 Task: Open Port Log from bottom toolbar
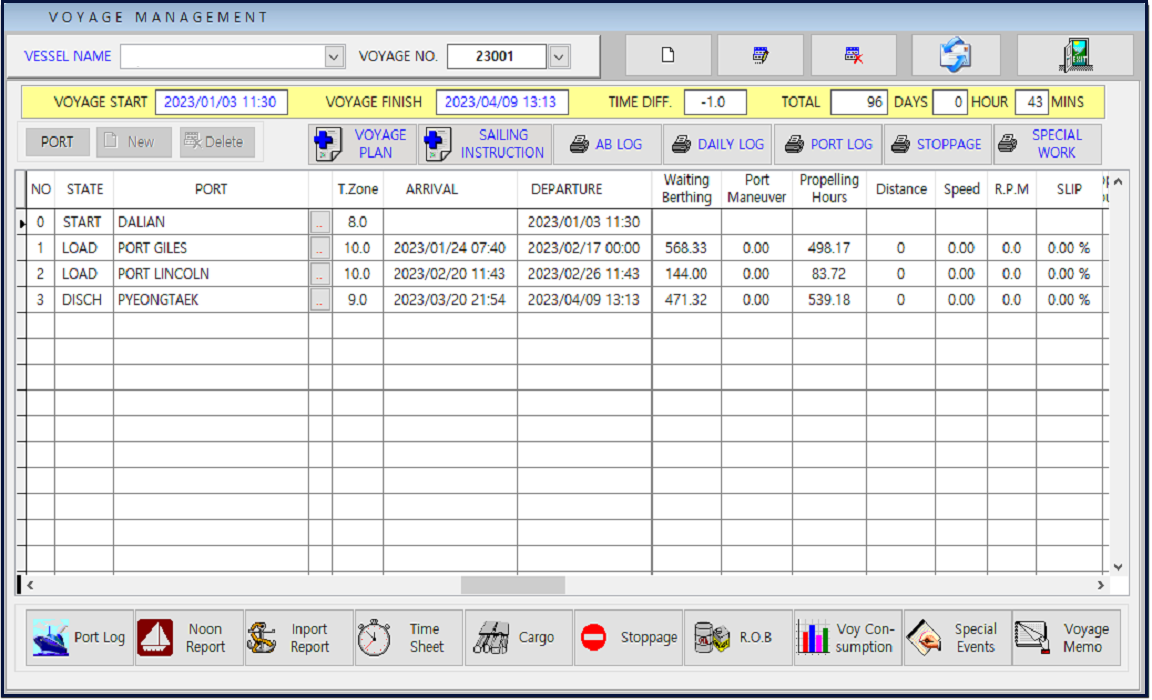point(79,638)
